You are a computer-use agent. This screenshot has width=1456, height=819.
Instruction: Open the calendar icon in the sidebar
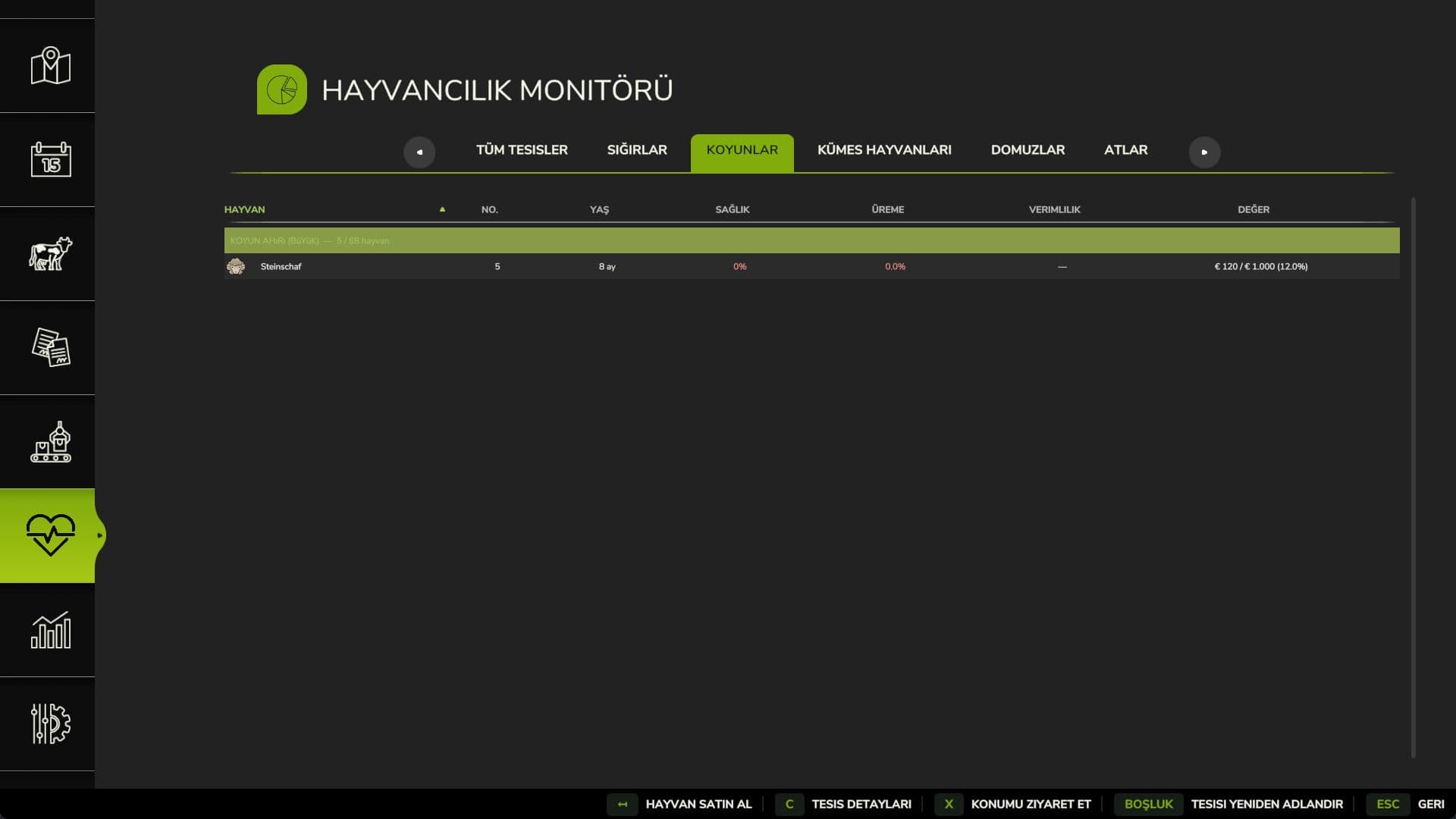click(50, 160)
